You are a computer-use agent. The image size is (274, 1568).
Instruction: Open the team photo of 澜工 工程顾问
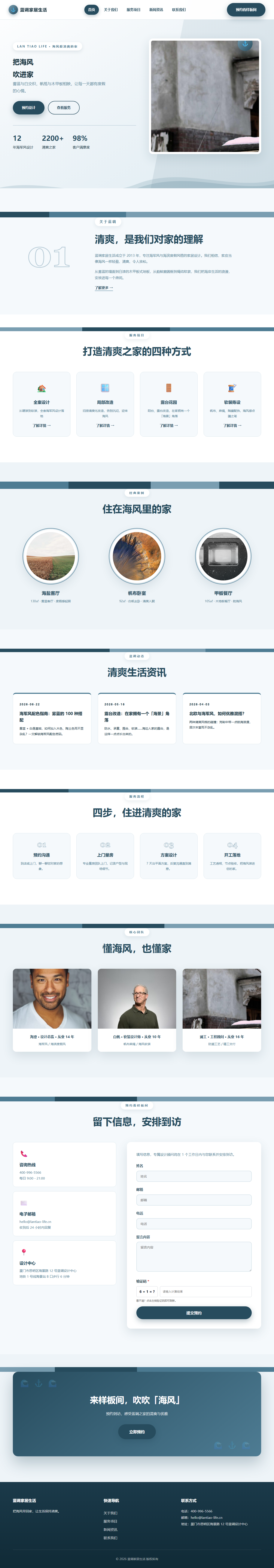point(222,999)
